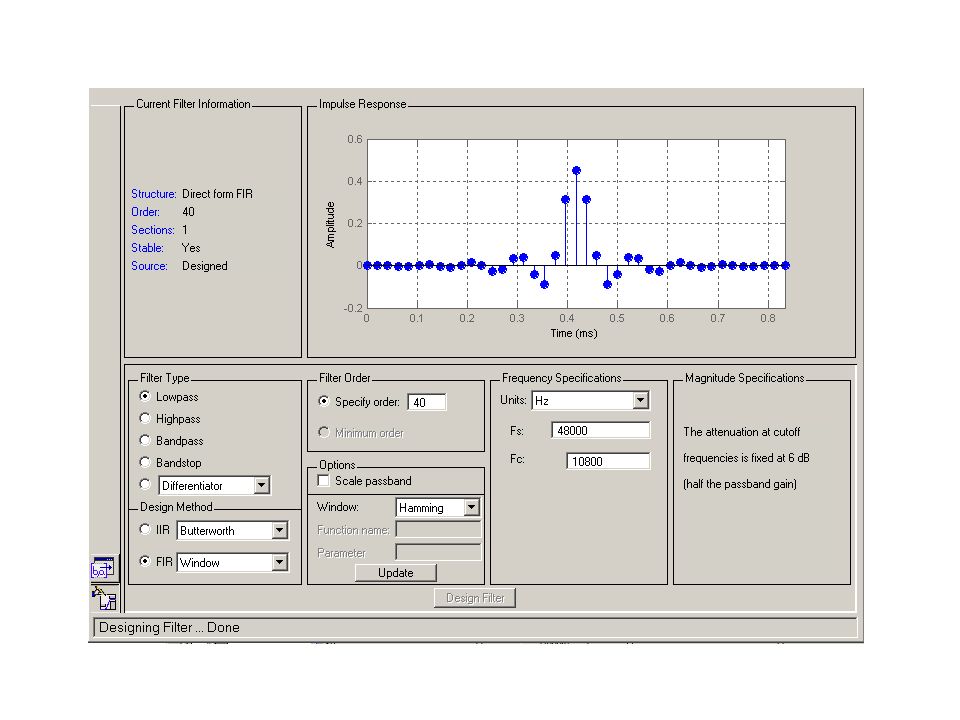
Task: Select the Minimum order option
Action: tap(324, 432)
